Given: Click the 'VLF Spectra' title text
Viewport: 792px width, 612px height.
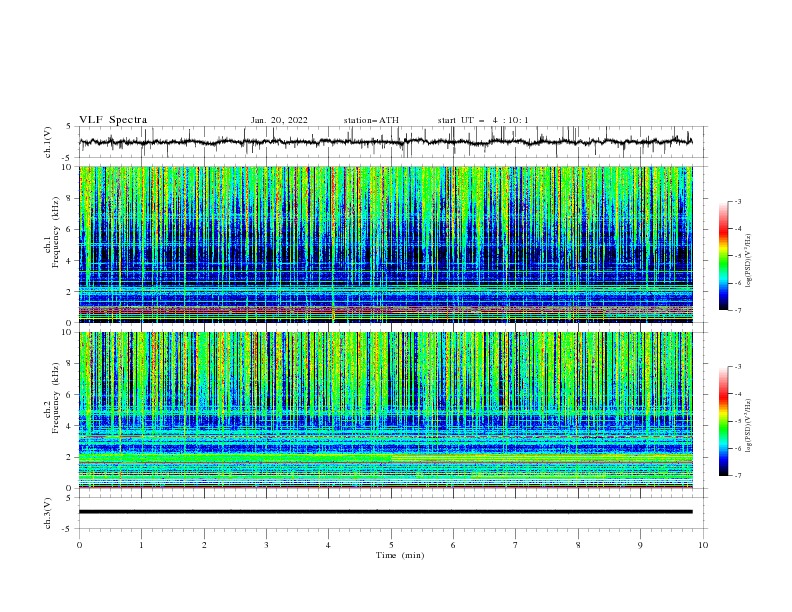Looking at the screenshot, I should [113, 120].
